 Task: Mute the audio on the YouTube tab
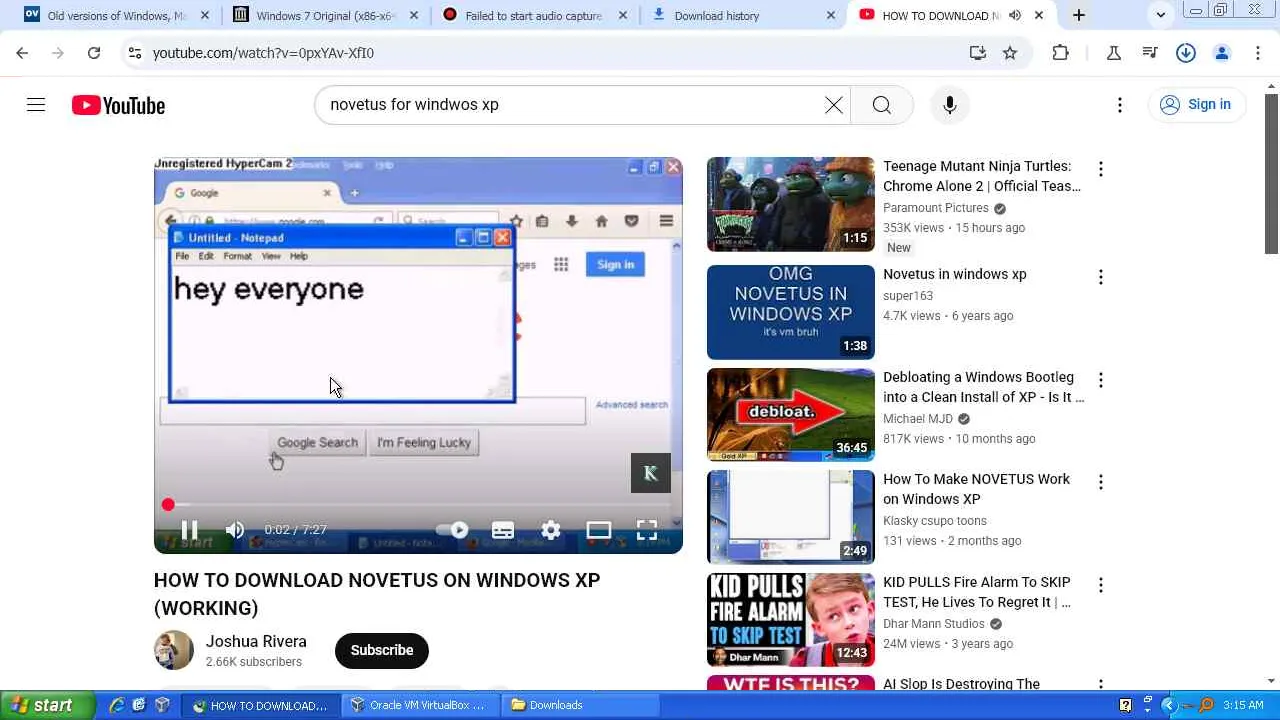[x=1015, y=15]
